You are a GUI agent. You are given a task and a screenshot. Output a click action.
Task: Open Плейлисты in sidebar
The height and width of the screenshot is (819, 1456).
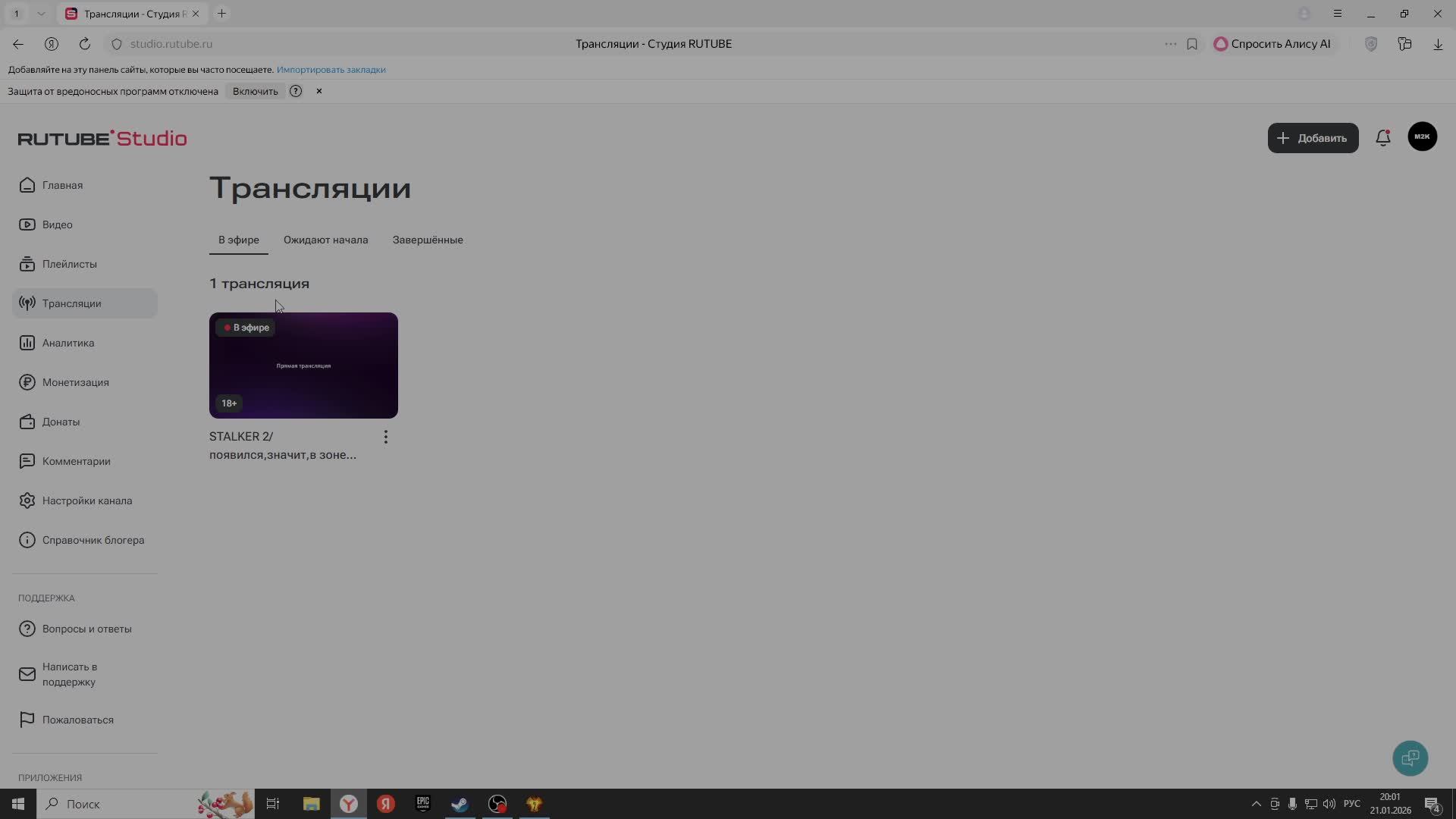click(69, 264)
